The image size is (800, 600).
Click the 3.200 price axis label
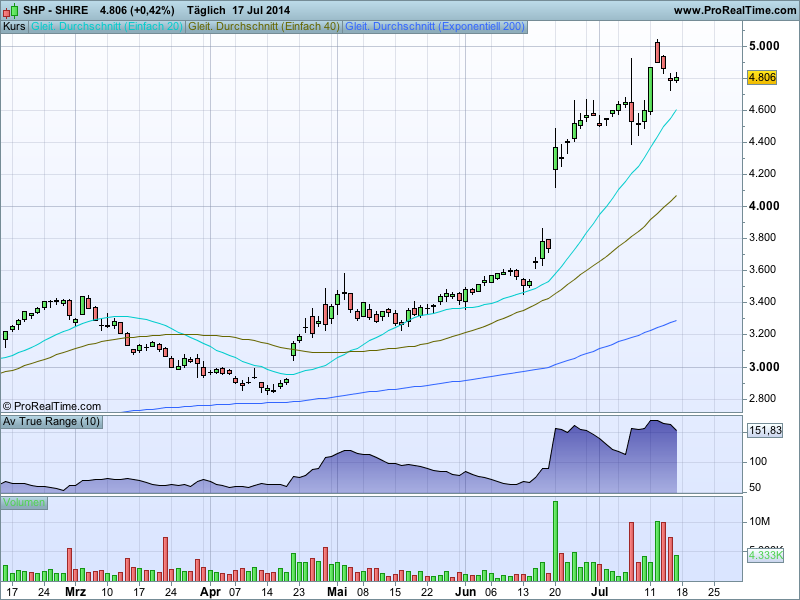coord(762,334)
